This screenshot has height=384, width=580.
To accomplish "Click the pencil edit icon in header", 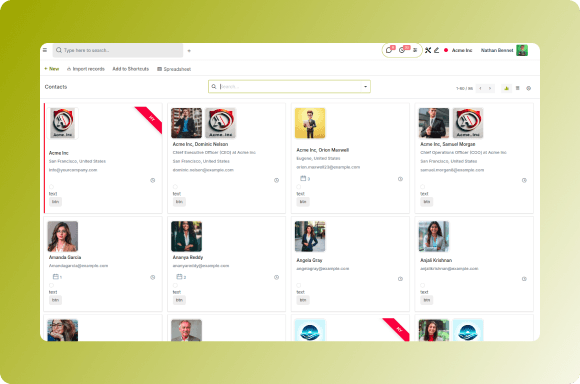I will 437,50.
